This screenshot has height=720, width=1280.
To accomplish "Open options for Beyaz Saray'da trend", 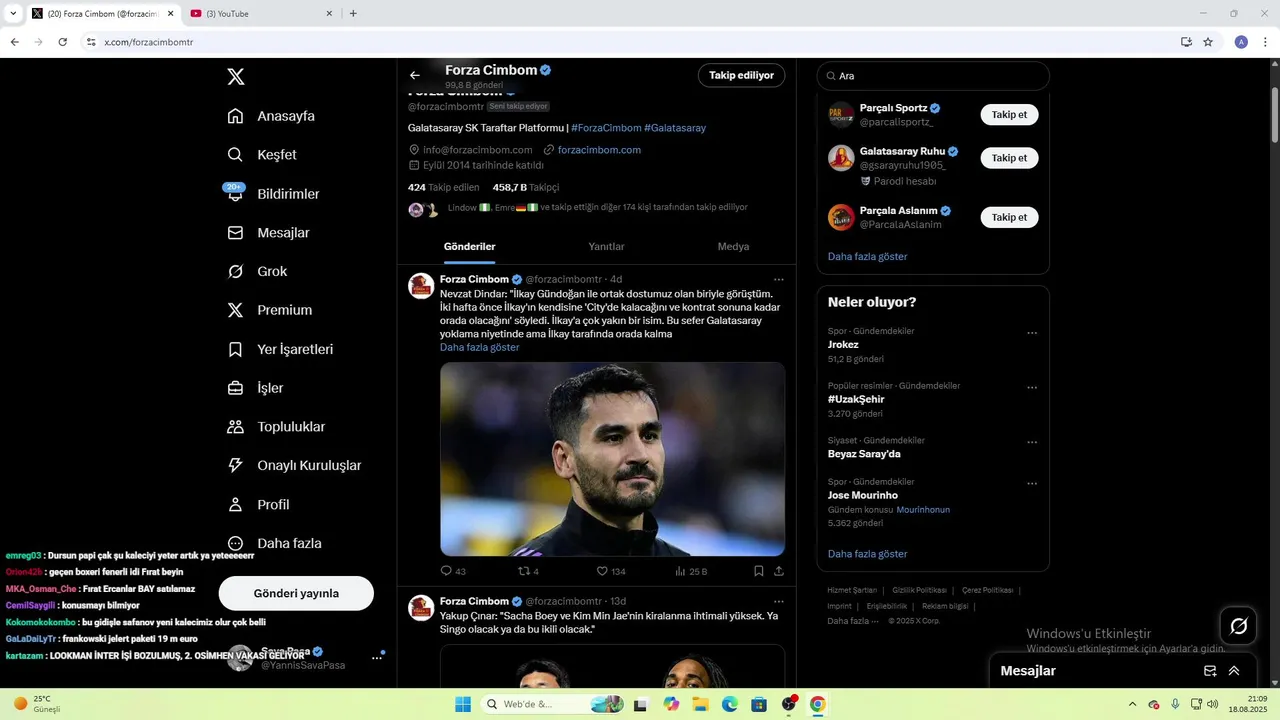I will point(1032,442).
